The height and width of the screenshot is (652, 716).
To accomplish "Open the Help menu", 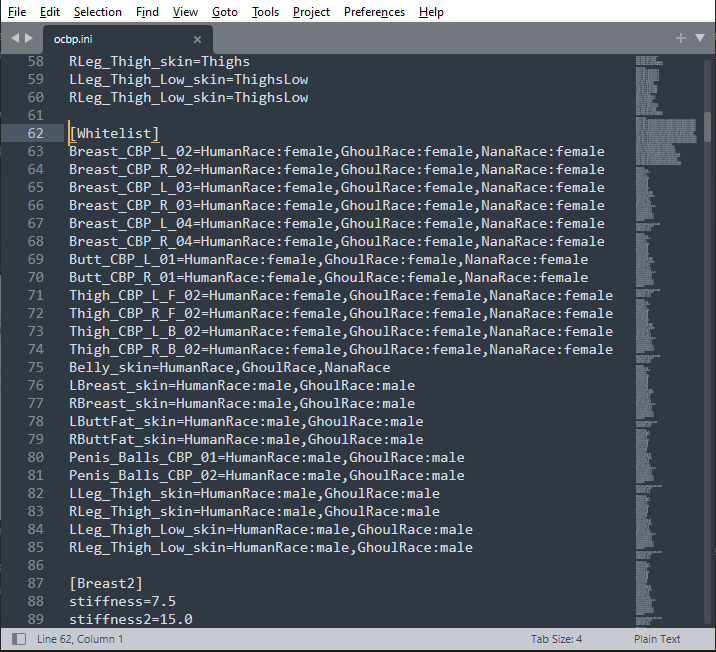I will click(x=431, y=12).
